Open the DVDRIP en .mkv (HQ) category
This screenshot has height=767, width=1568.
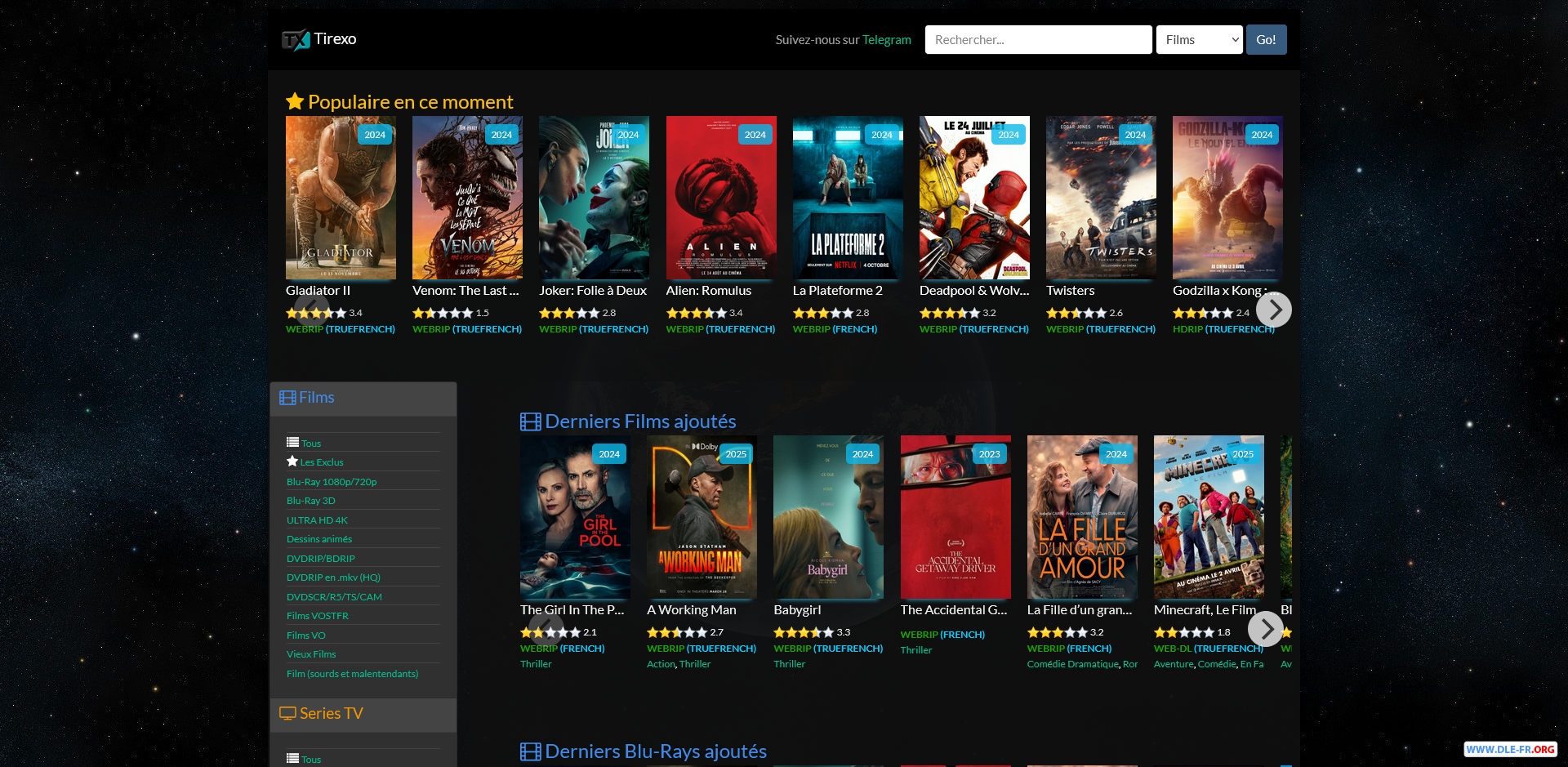[333, 577]
